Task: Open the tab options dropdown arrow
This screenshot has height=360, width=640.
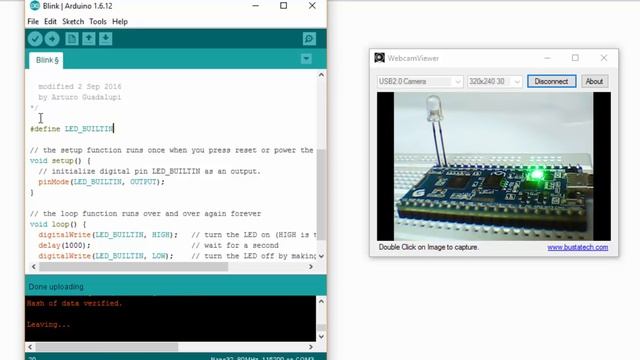Action: point(306,59)
